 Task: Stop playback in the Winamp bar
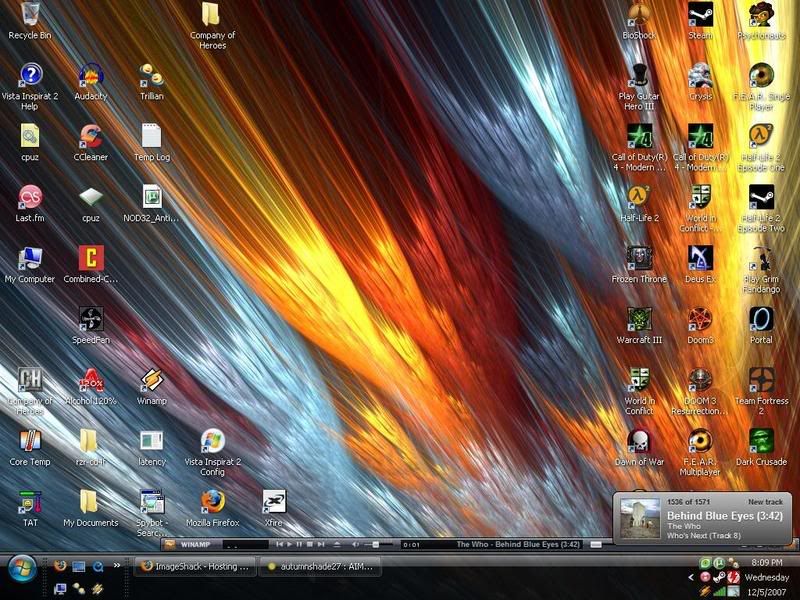tap(310, 544)
